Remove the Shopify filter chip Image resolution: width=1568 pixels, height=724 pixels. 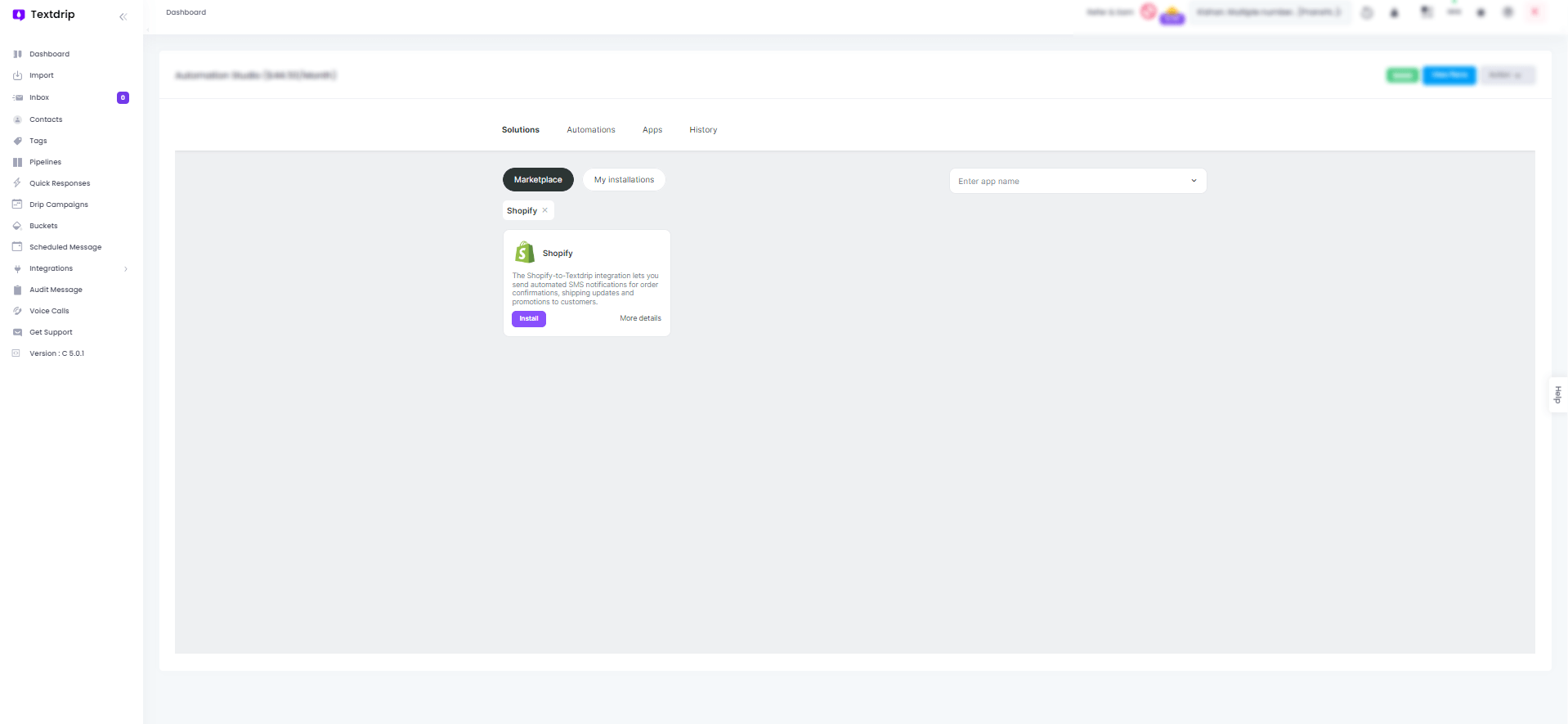pos(545,210)
